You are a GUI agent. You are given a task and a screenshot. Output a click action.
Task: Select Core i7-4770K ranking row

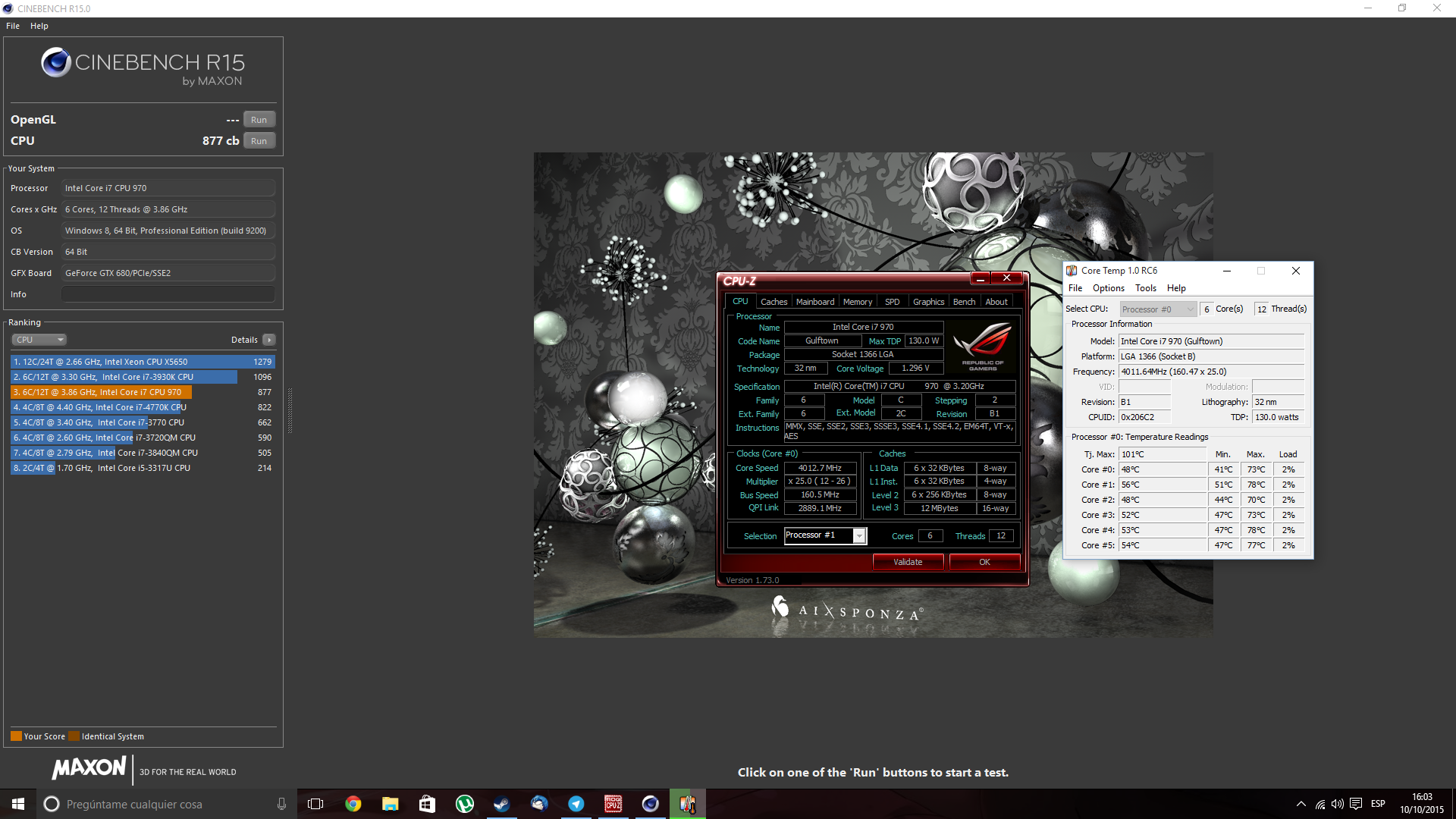(x=143, y=407)
